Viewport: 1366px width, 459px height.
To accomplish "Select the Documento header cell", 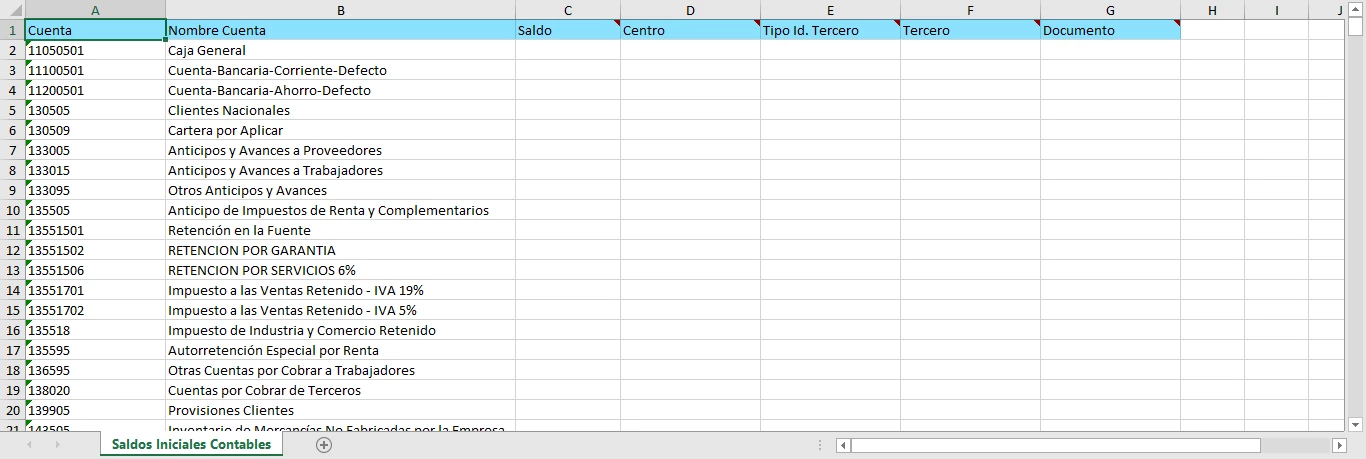I will (1109, 30).
